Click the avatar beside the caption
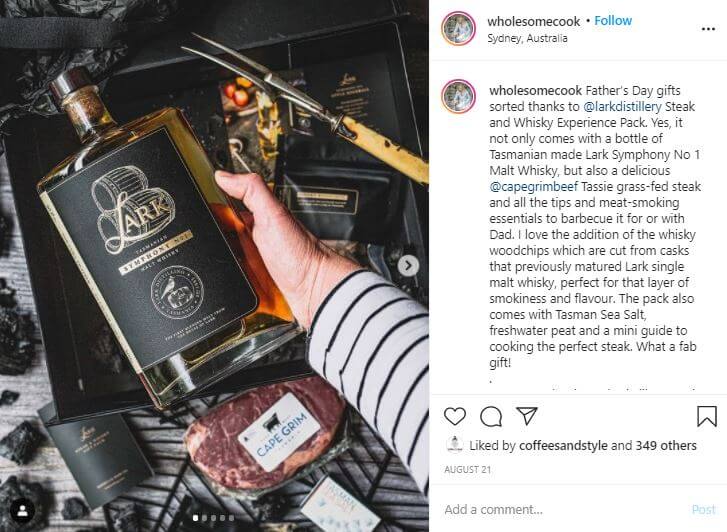 [x=458, y=96]
